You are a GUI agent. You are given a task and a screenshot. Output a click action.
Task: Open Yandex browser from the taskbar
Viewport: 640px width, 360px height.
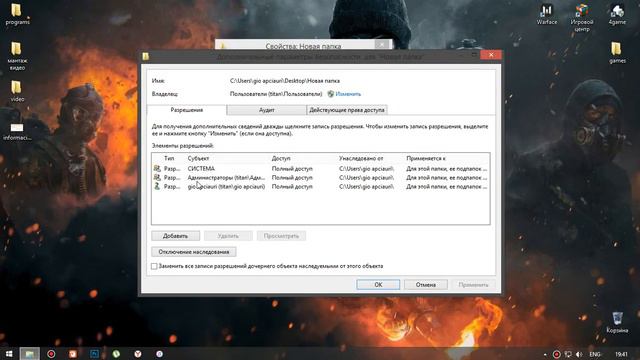coord(138,353)
